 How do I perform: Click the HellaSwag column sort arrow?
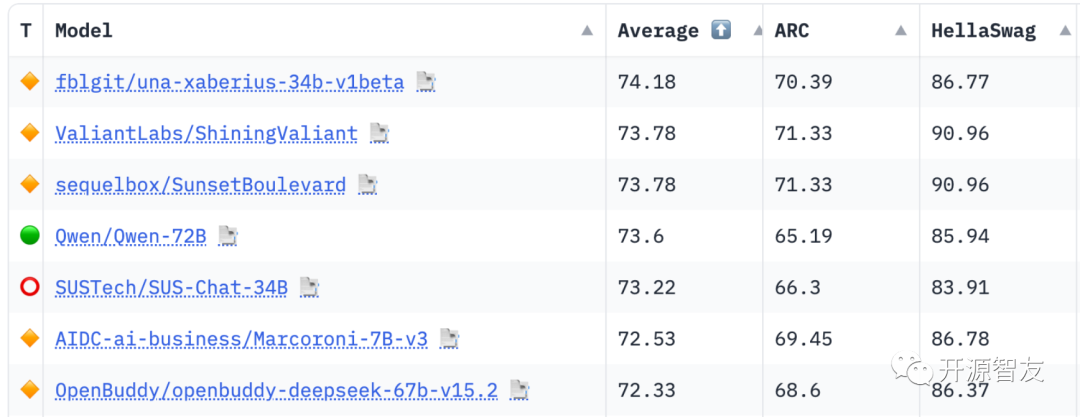pyautogui.click(x=1058, y=31)
